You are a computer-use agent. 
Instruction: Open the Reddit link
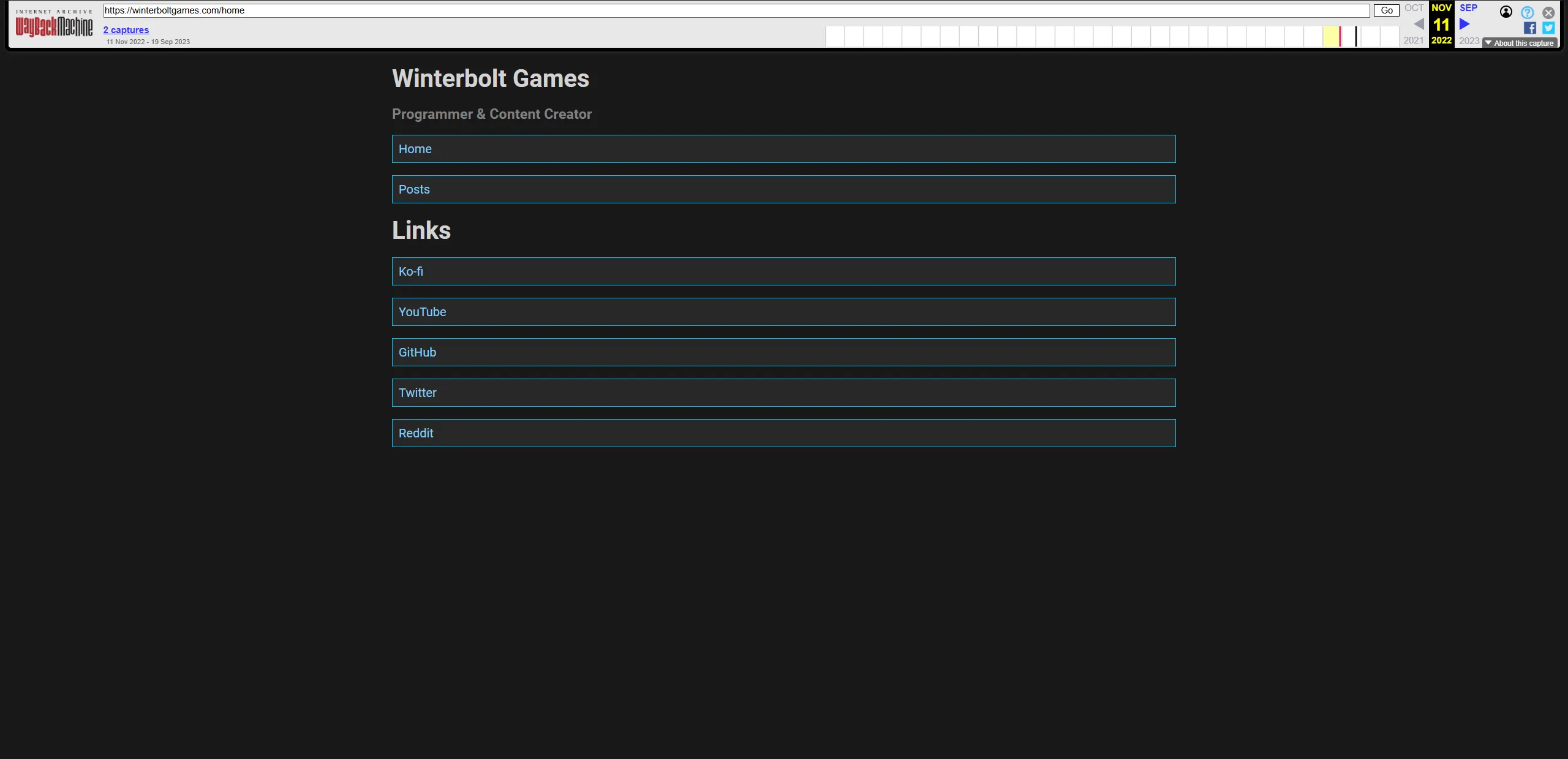(x=416, y=432)
